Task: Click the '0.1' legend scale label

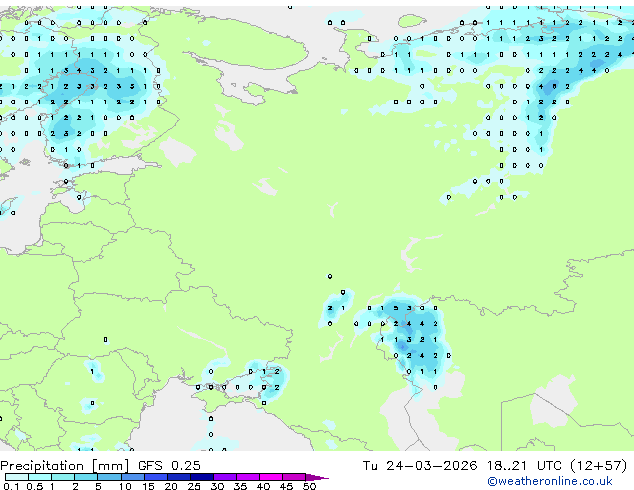Action: click(x=11, y=486)
